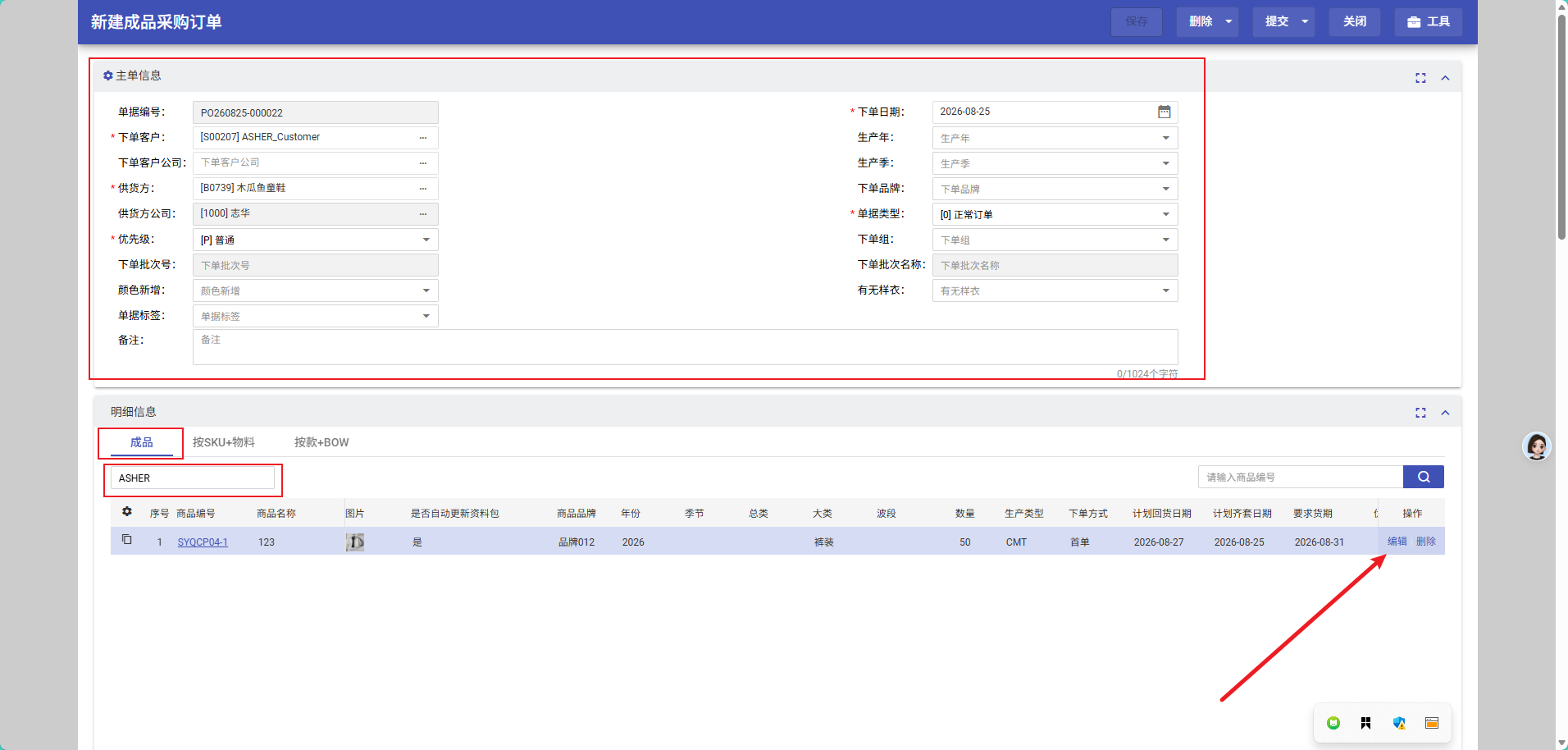This screenshot has height=750, width=1568.
Task: Click the SYQCP04-1 product link
Action: coord(203,542)
